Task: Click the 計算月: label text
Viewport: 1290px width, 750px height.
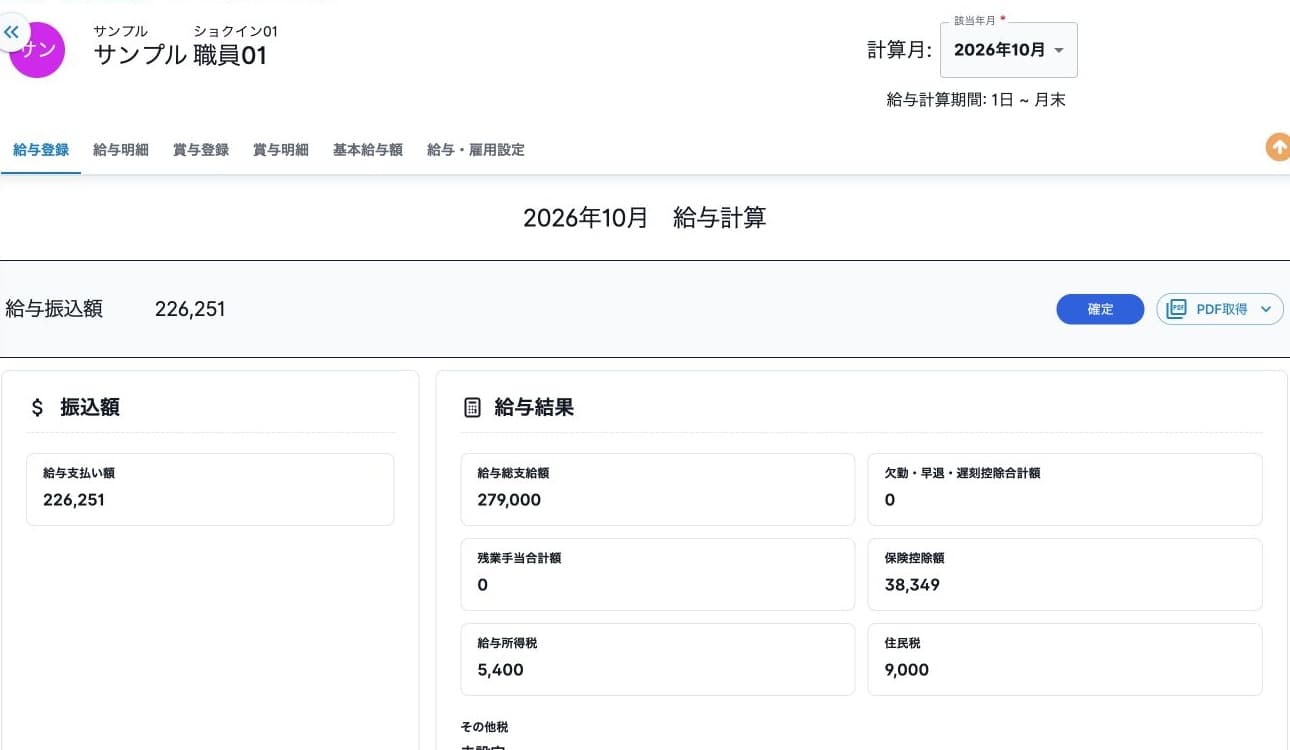Action: click(899, 50)
